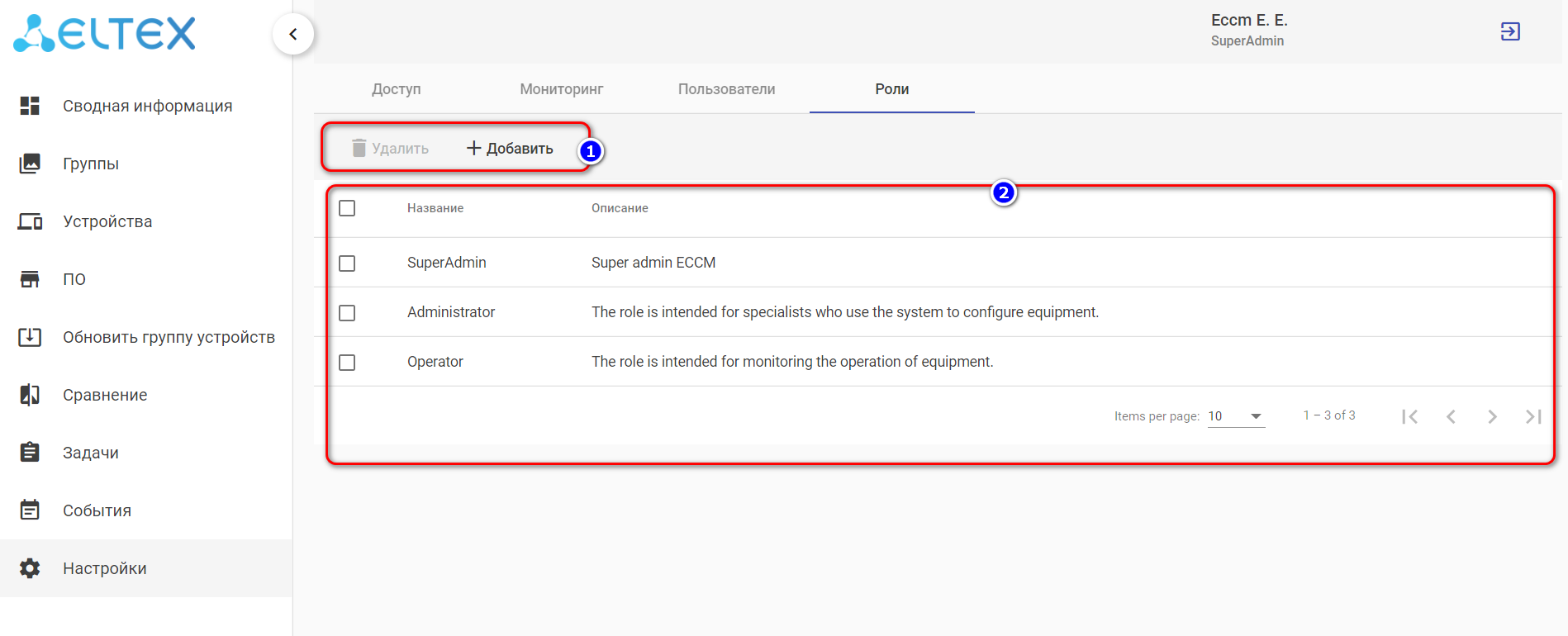Open Группы via its sidebar icon
Screen dimensions: 1568x636
point(30,164)
